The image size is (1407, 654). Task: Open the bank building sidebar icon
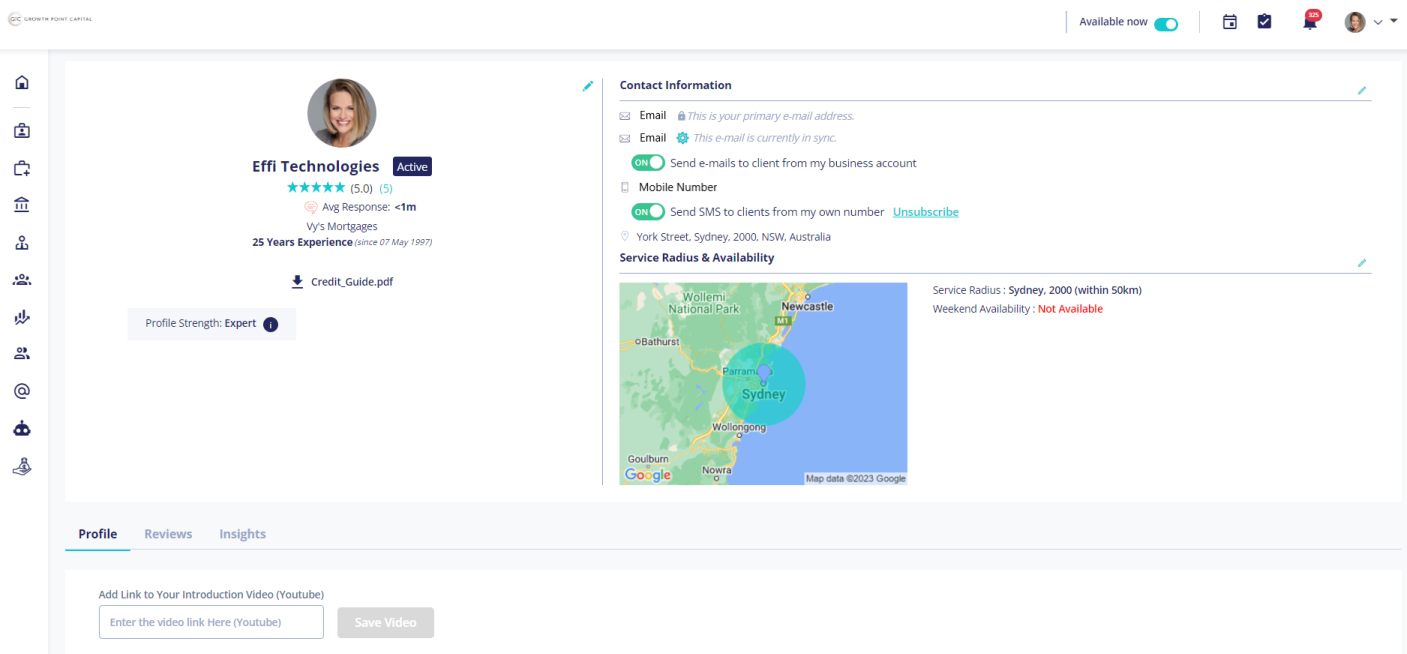[22, 205]
